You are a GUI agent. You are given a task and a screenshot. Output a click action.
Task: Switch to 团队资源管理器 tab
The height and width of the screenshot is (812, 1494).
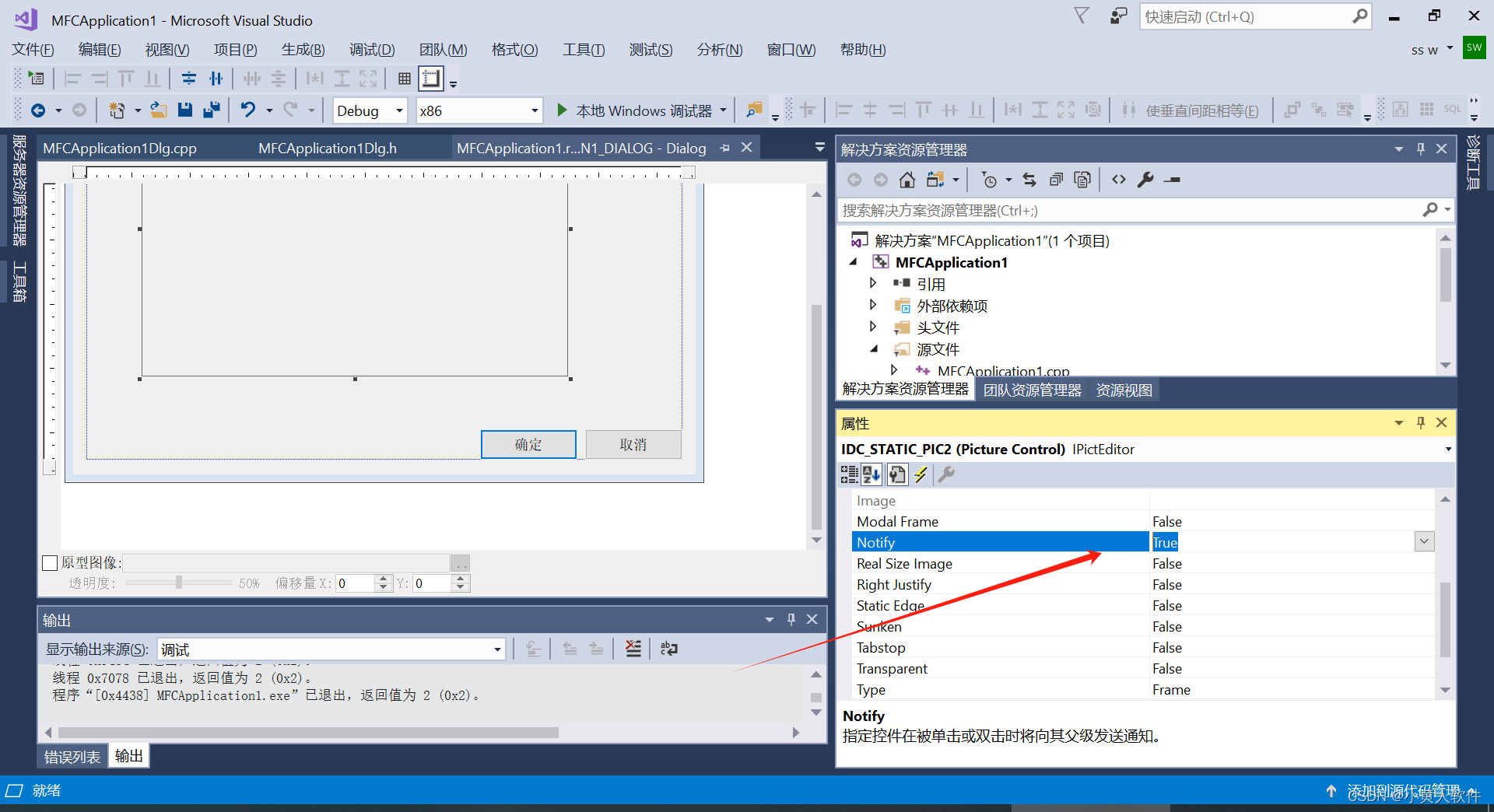pyautogui.click(x=1032, y=390)
